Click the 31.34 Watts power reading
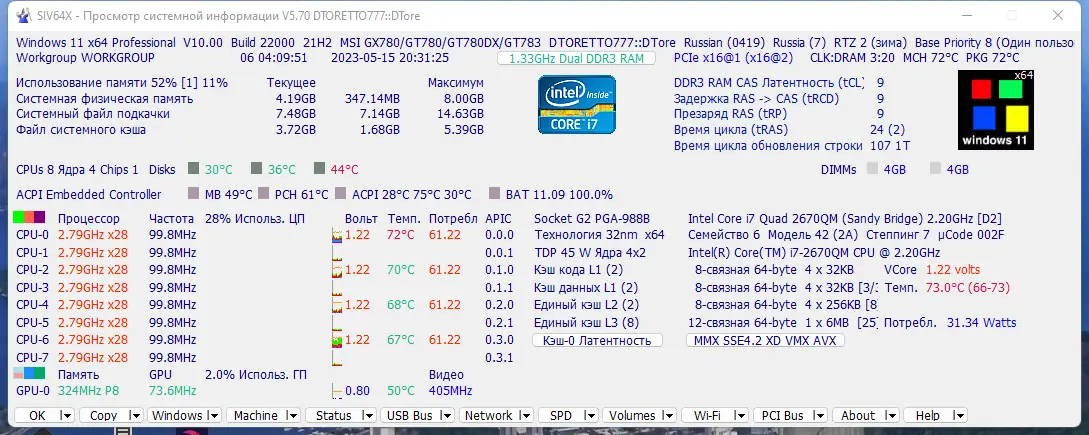This screenshot has height=435, width=1089. click(981, 322)
